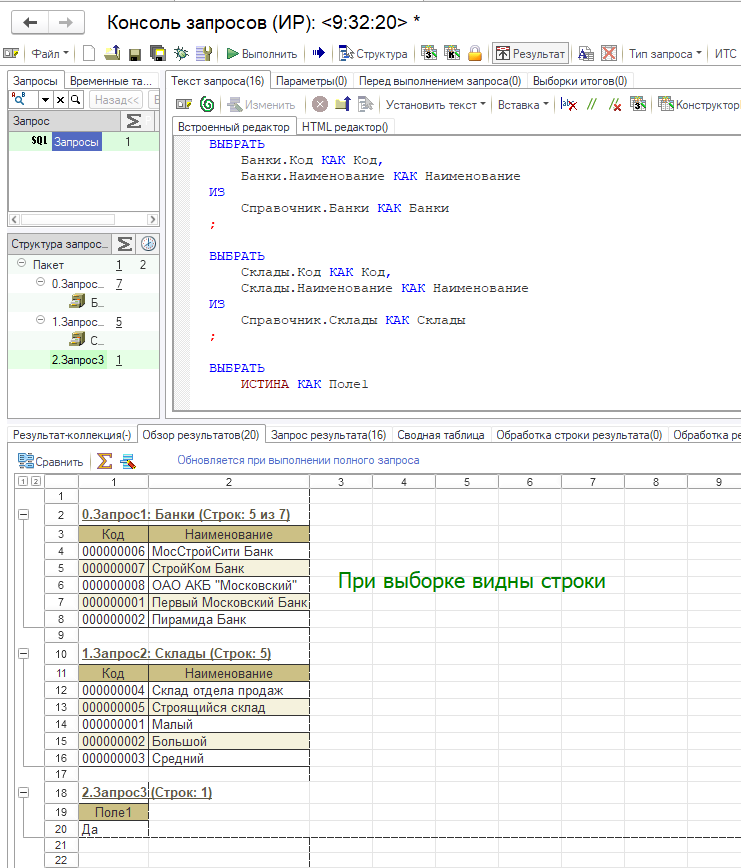Open the Файл dropdown menu

(48, 54)
